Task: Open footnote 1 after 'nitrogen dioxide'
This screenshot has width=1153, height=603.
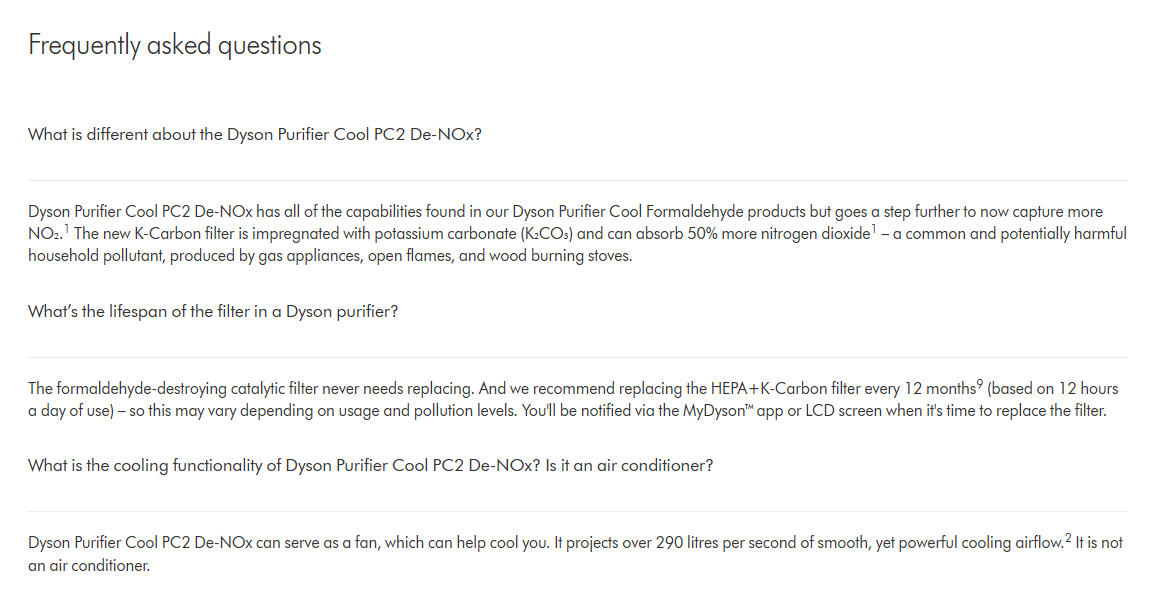Action: pyautogui.click(x=873, y=229)
